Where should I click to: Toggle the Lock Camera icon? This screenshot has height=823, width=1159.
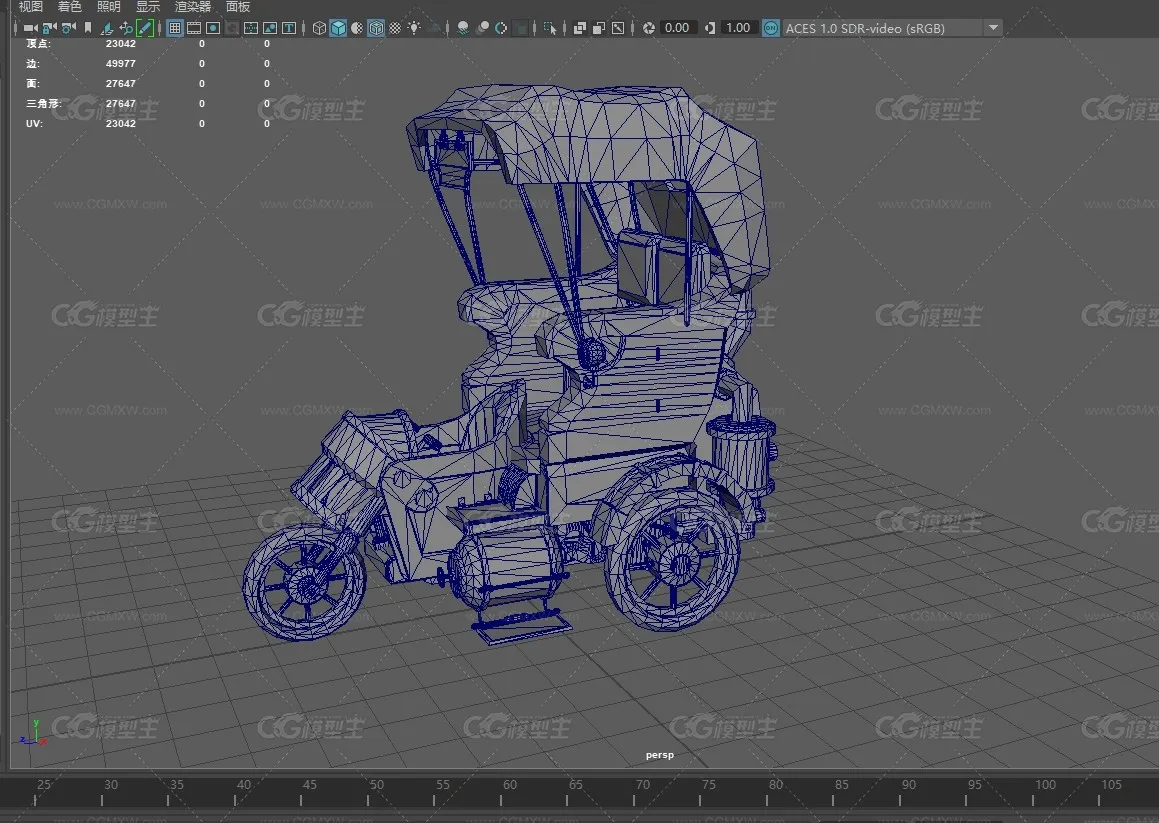(x=50, y=28)
